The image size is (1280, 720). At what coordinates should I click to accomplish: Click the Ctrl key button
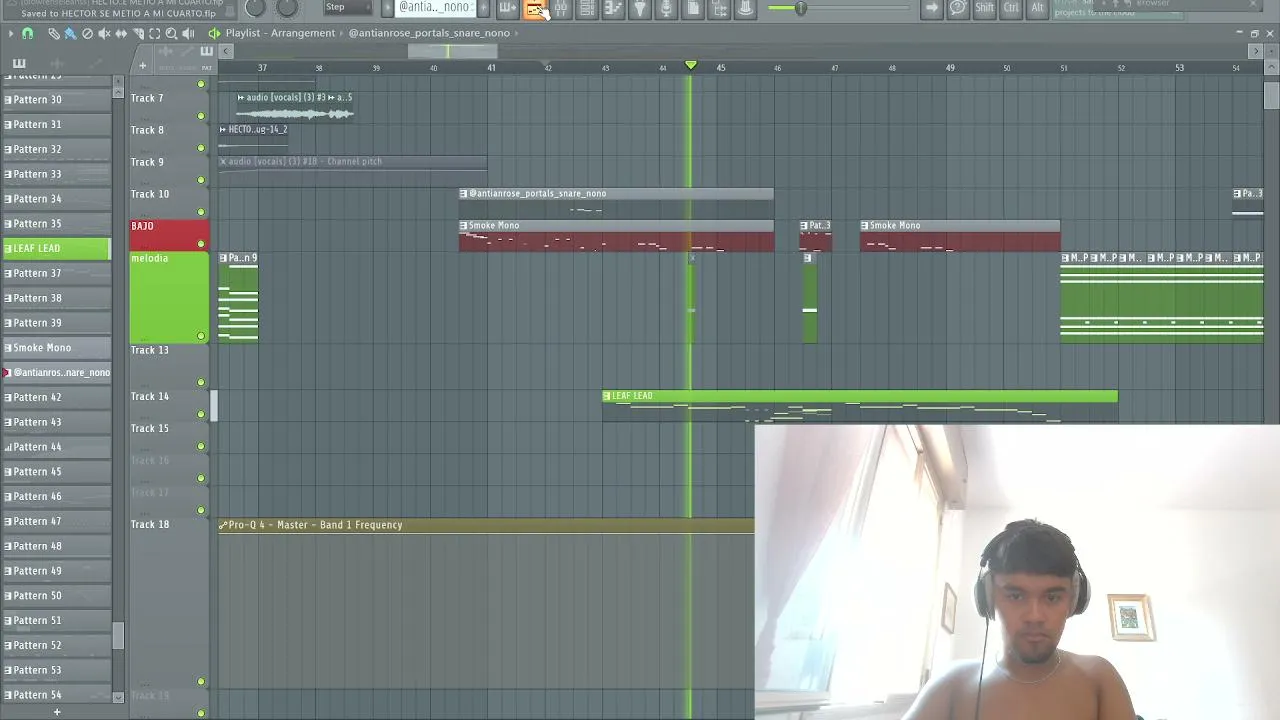click(1011, 8)
